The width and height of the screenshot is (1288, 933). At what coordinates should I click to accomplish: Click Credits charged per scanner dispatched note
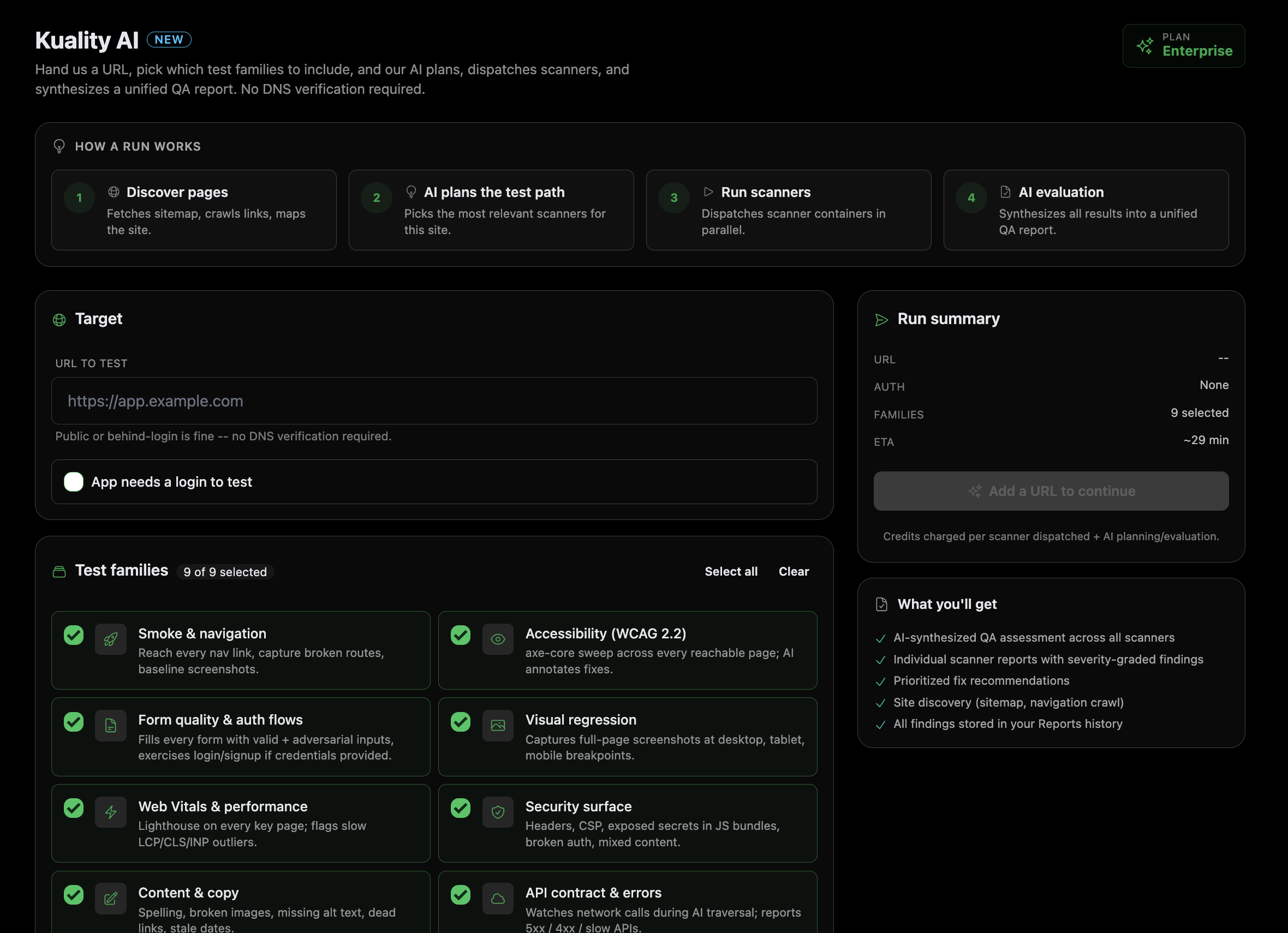1051,537
